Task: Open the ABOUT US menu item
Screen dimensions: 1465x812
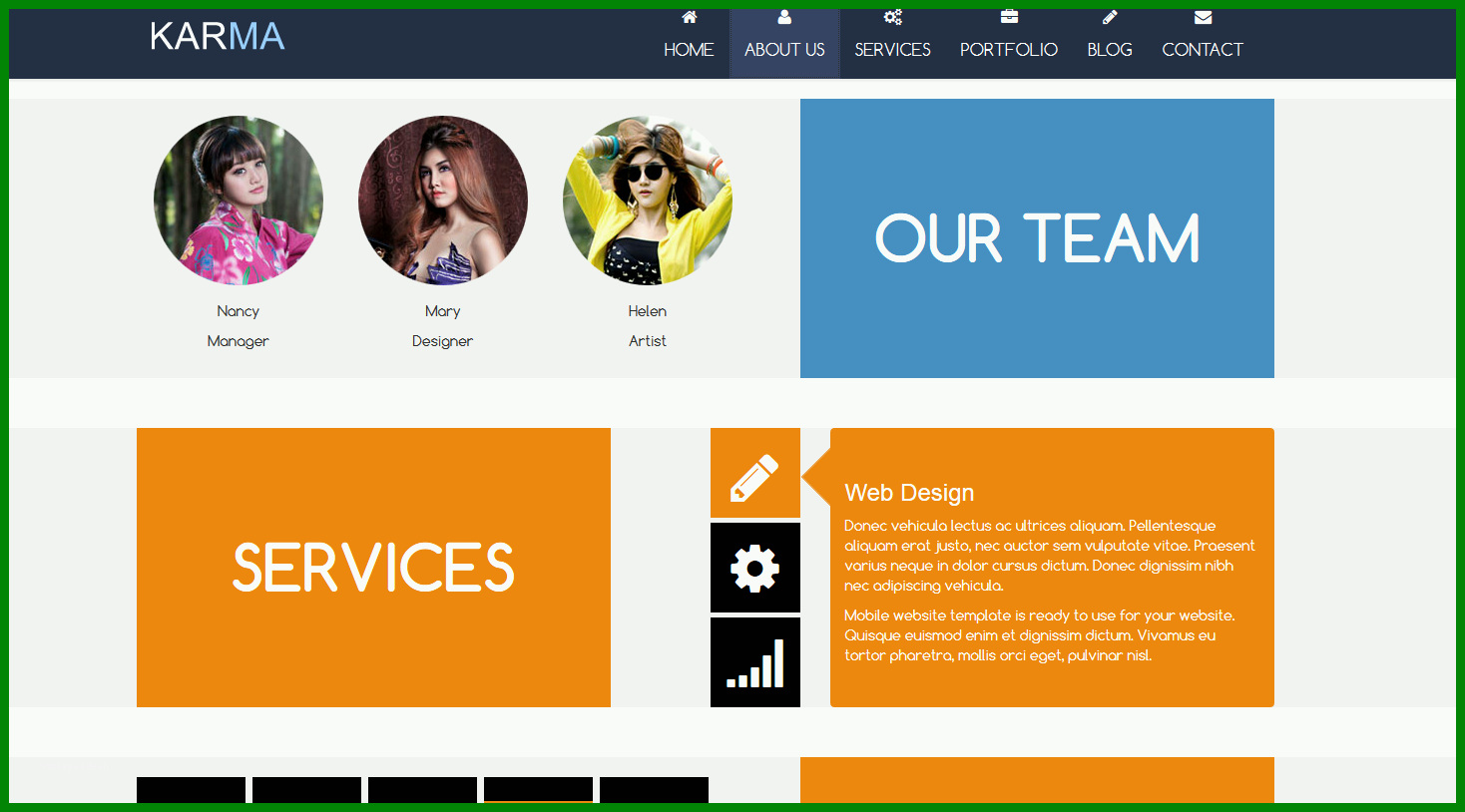Action: [784, 50]
